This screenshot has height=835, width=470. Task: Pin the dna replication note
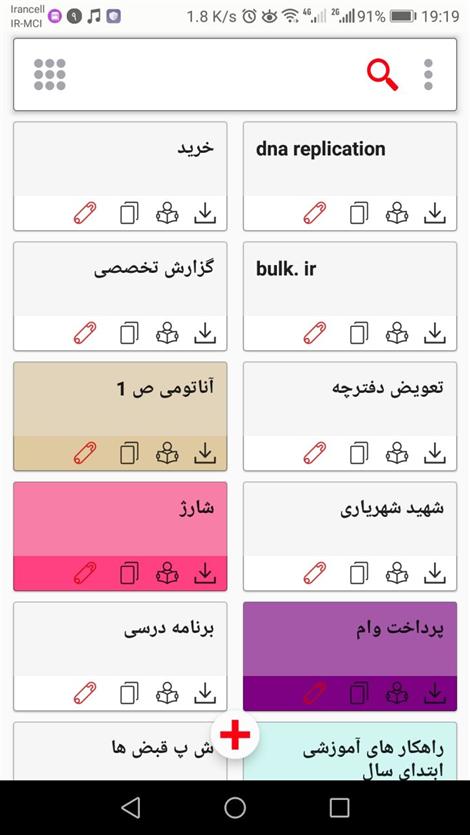[x=315, y=213]
